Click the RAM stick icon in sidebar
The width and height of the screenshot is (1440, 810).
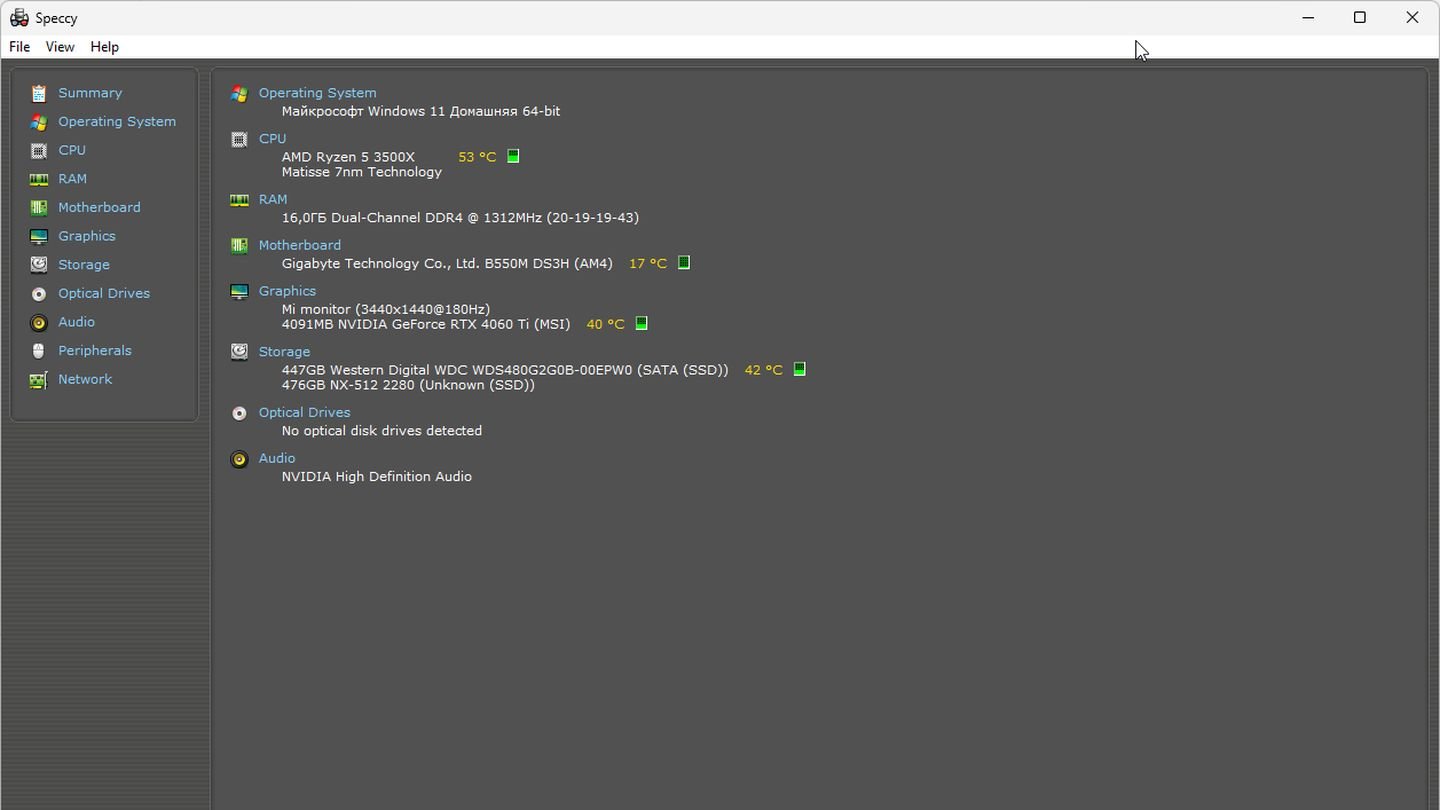pyautogui.click(x=38, y=179)
